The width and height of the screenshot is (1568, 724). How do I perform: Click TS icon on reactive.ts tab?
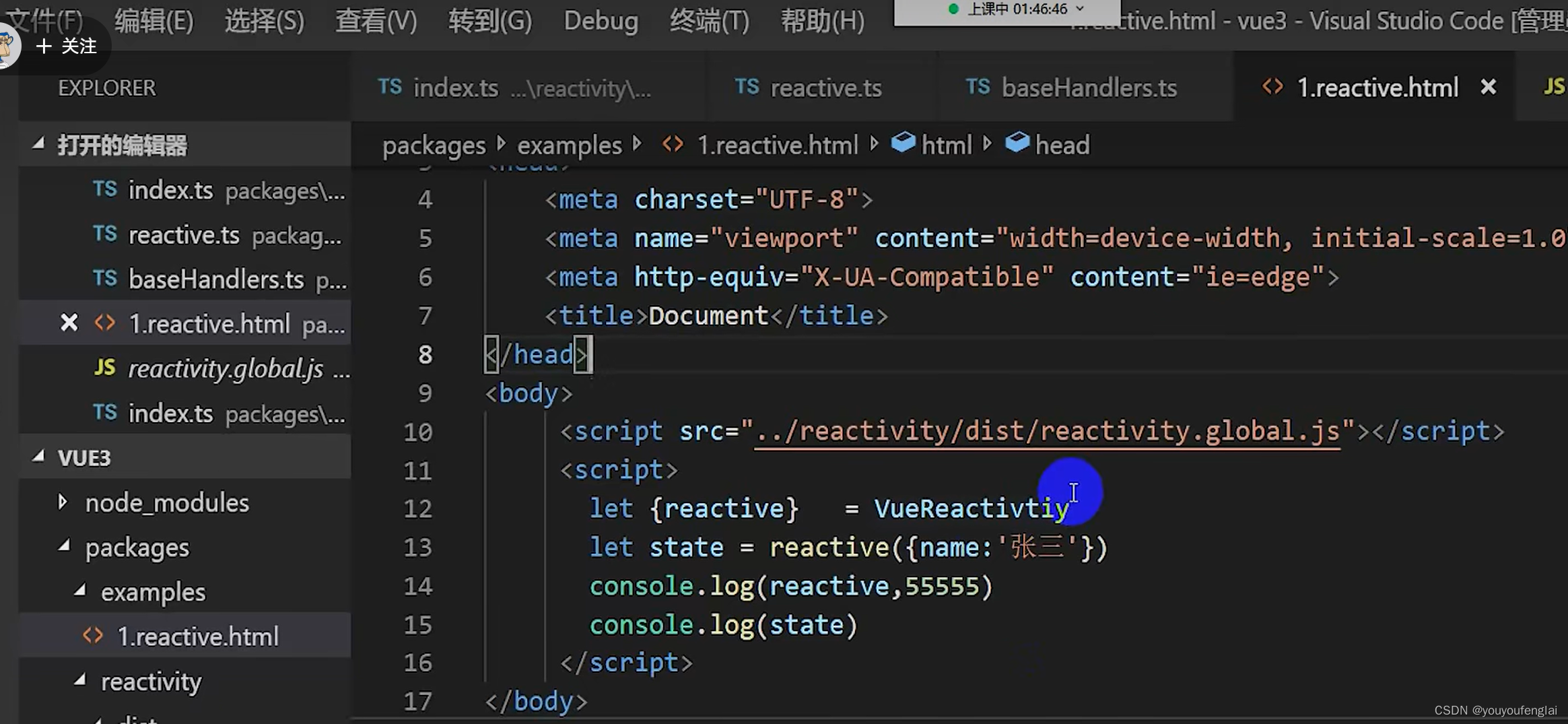click(747, 87)
